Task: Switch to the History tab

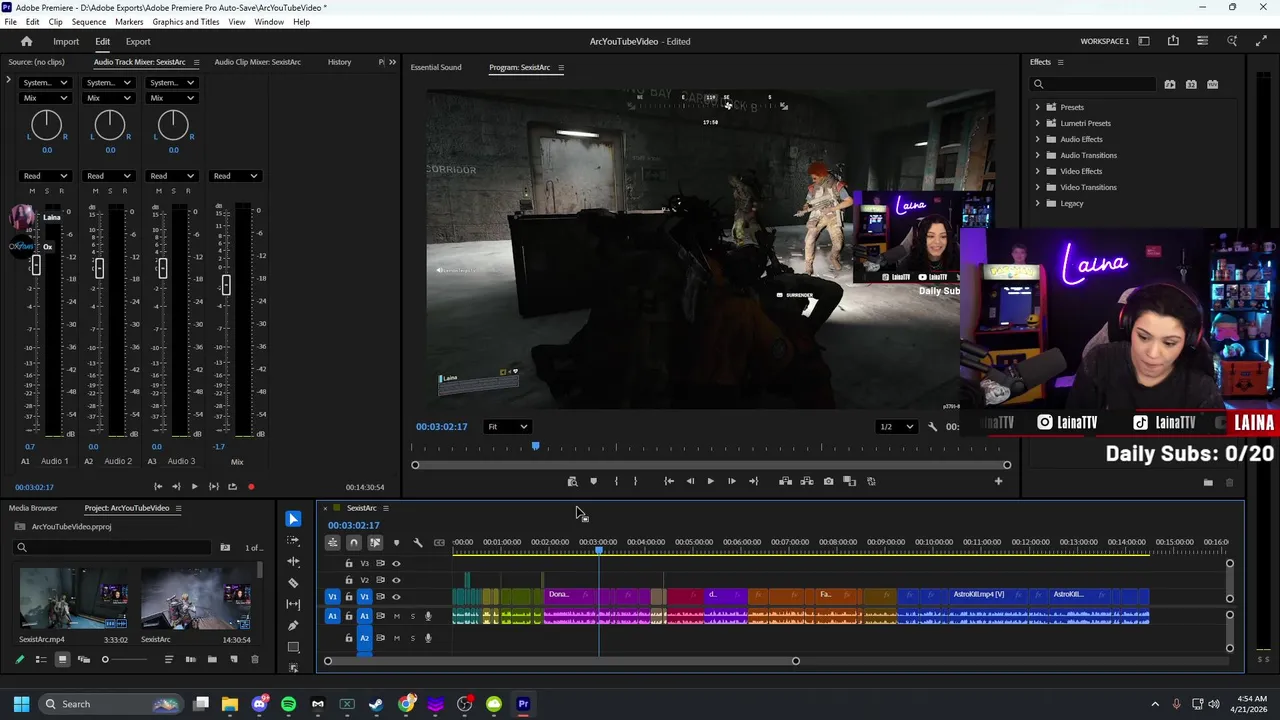Action: click(339, 62)
